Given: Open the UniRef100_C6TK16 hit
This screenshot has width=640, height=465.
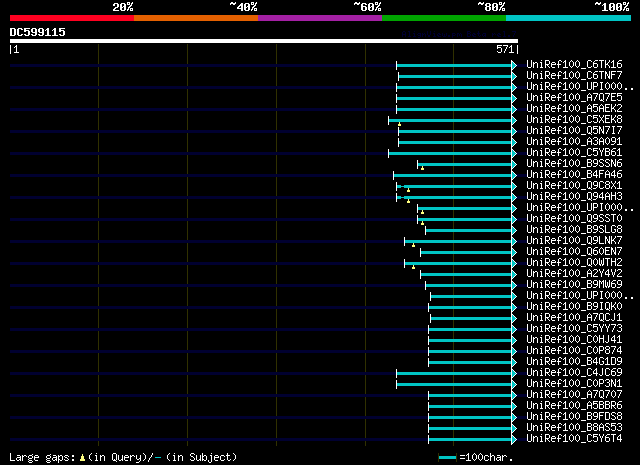Looking at the screenshot, I should click(574, 65).
